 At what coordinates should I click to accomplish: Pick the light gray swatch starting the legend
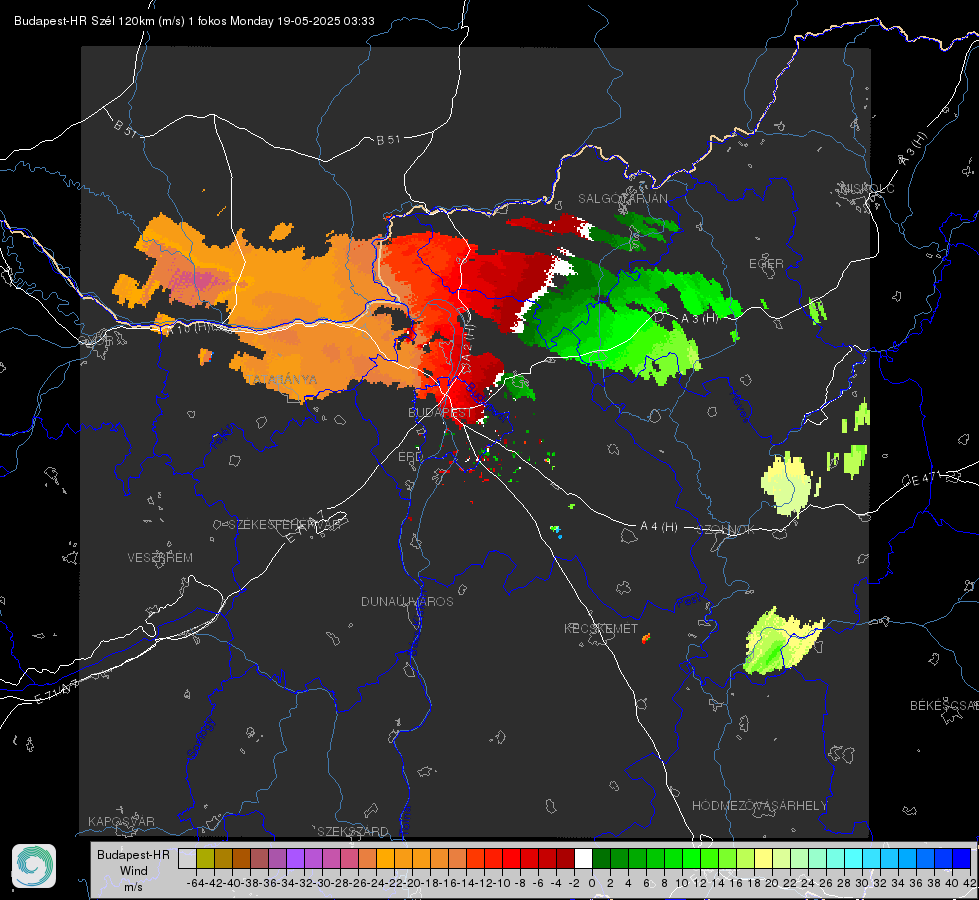pyautogui.click(x=187, y=859)
